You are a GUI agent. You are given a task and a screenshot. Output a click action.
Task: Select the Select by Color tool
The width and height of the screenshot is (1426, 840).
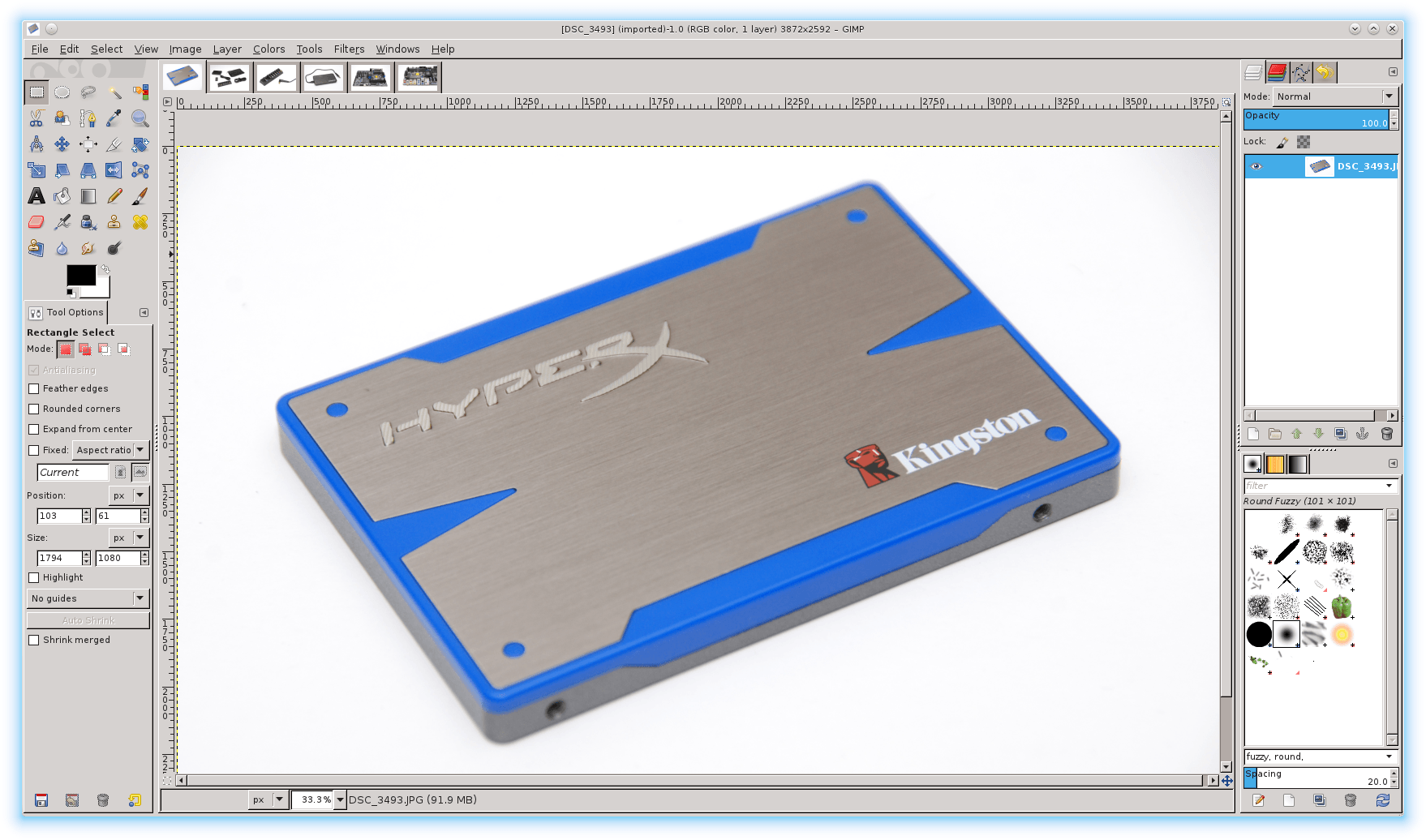(x=140, y=92)
